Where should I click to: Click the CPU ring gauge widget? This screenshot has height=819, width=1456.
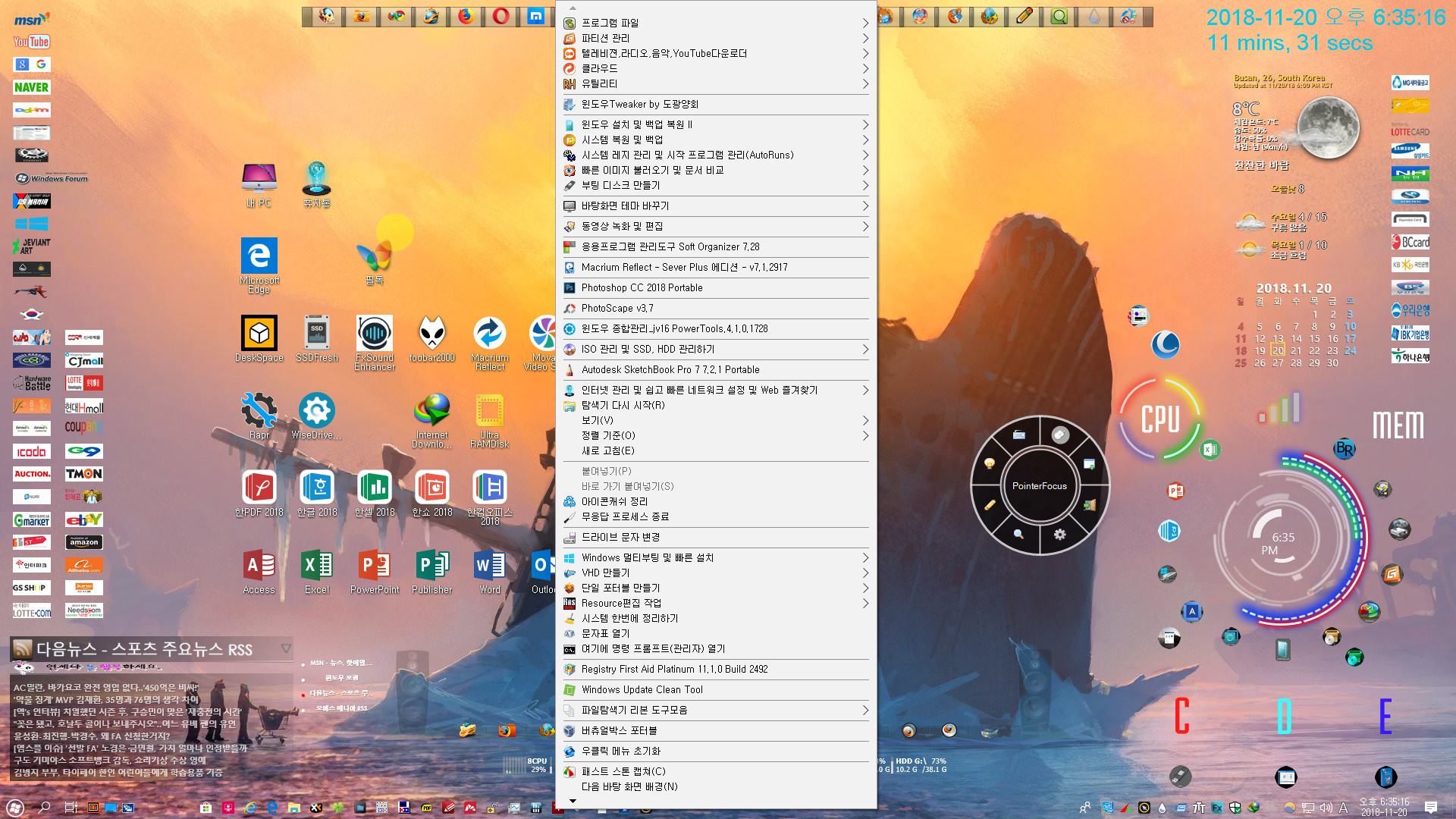click(1159, 419)
